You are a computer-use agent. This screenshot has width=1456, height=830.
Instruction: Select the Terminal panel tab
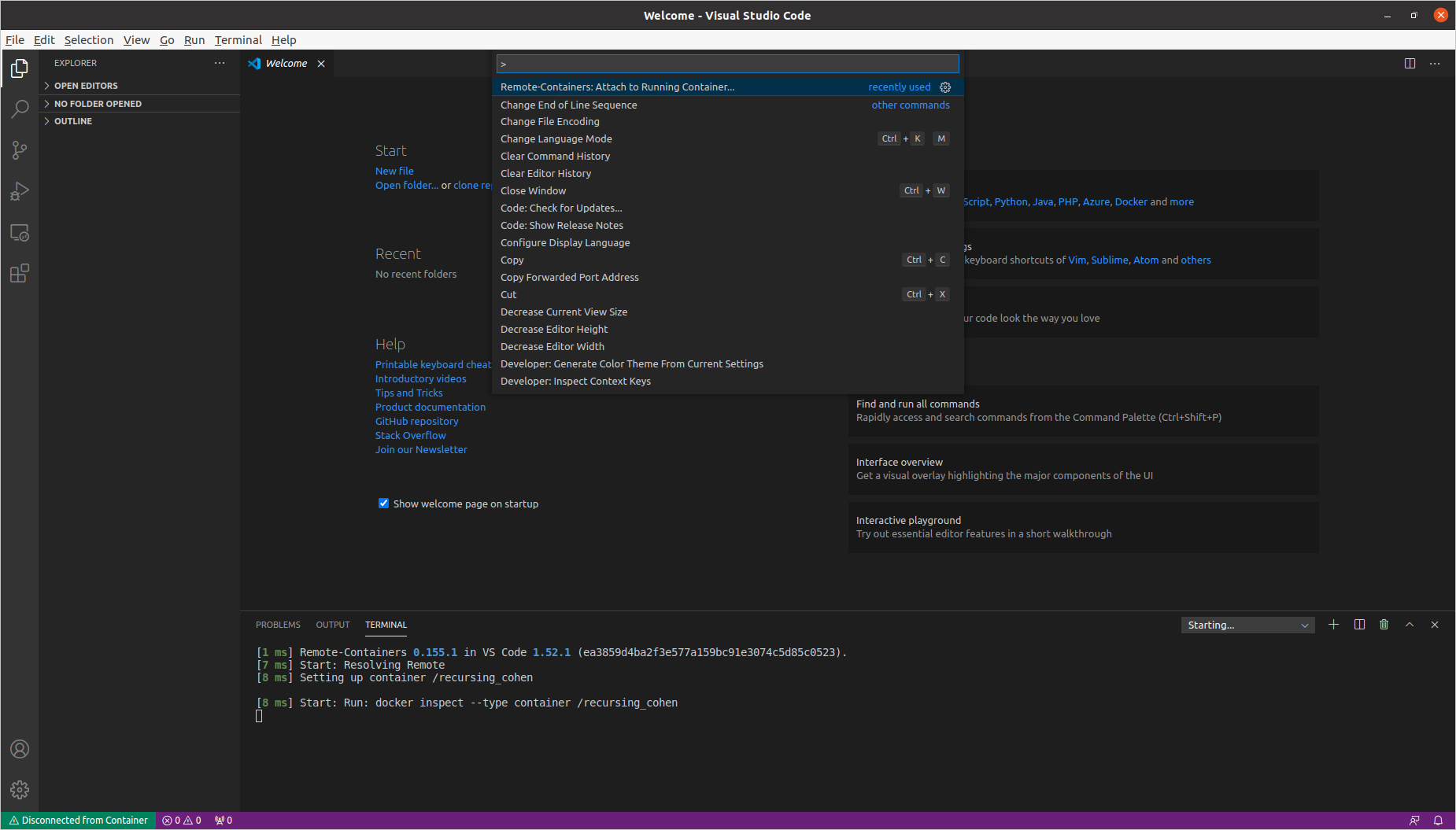386,625
